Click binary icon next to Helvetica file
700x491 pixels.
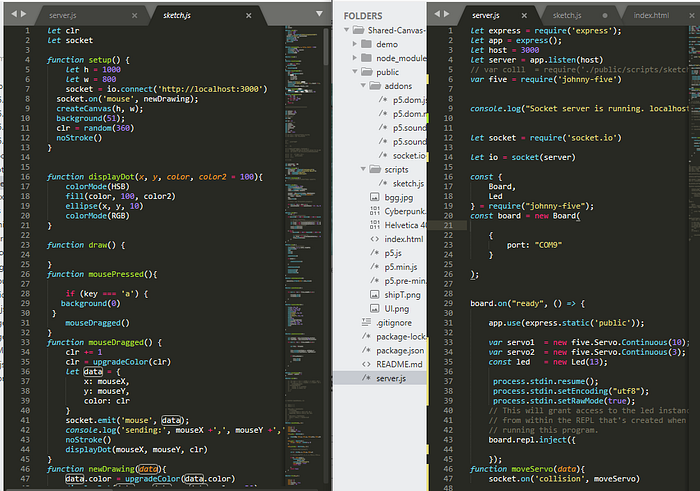[x=375, y=225]
